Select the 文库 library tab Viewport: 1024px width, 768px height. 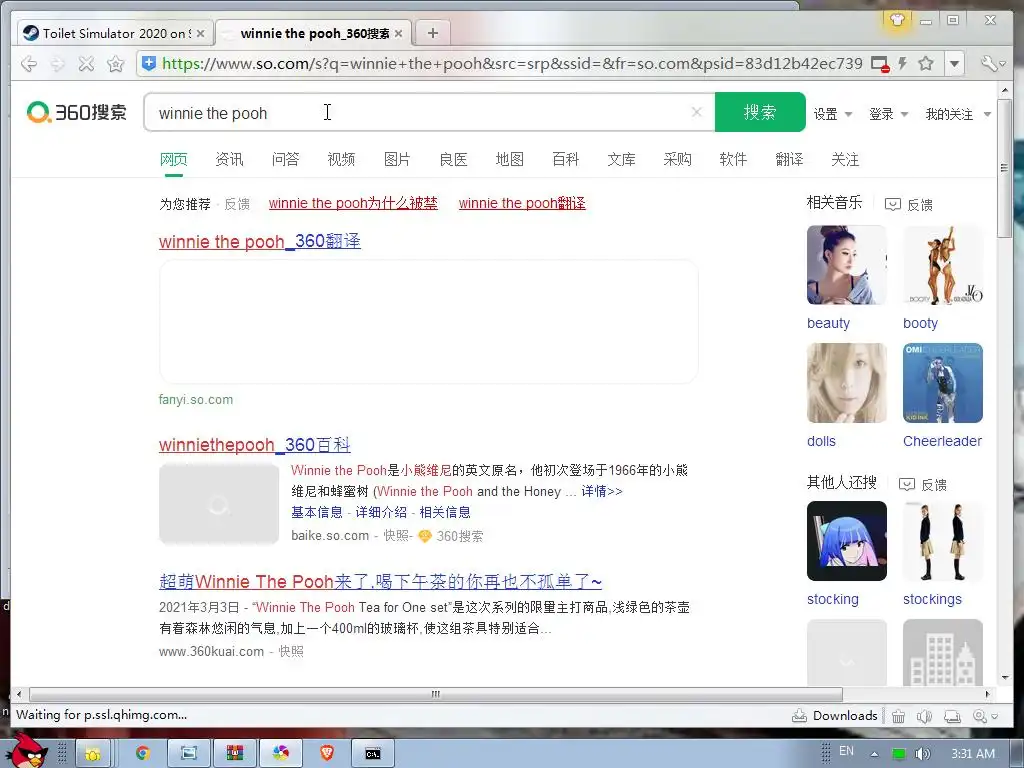(621, 159)
